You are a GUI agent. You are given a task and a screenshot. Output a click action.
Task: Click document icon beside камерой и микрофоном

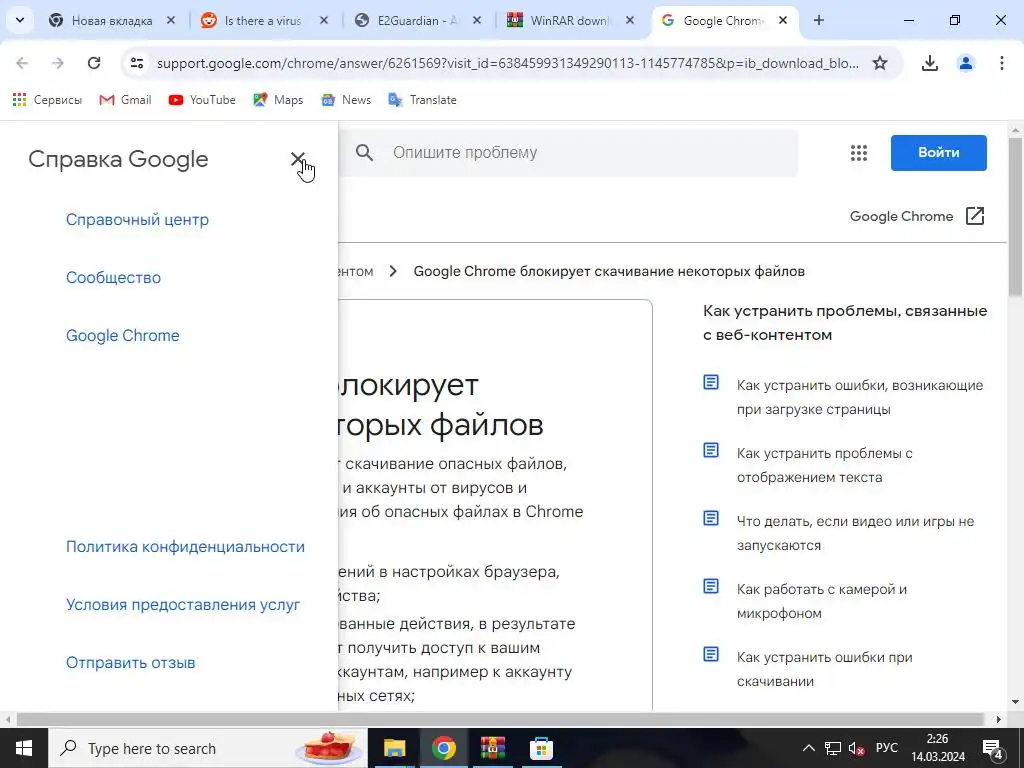click(x=711, y=586)
